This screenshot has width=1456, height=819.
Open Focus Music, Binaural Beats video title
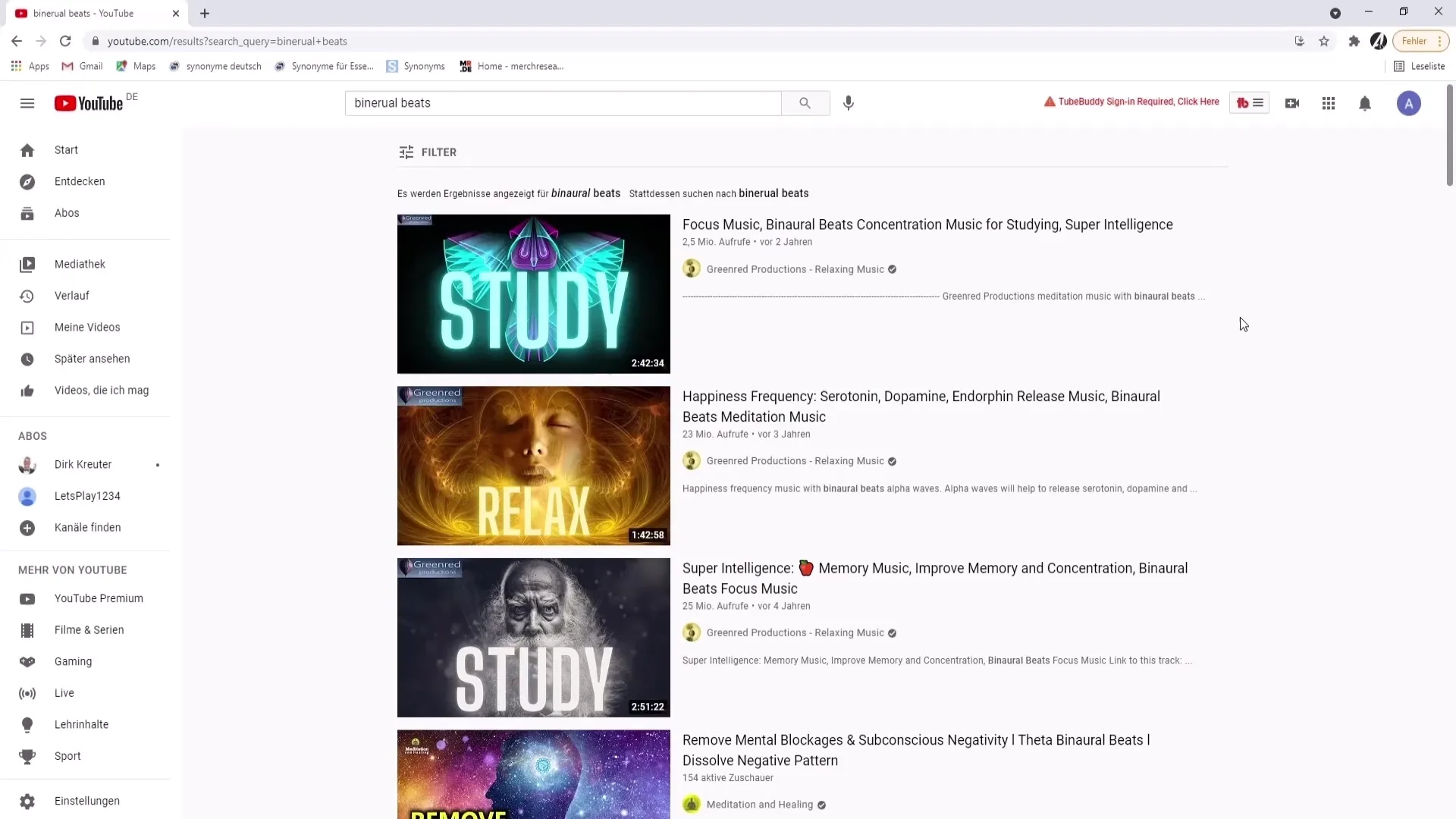(x=927, y=224)
